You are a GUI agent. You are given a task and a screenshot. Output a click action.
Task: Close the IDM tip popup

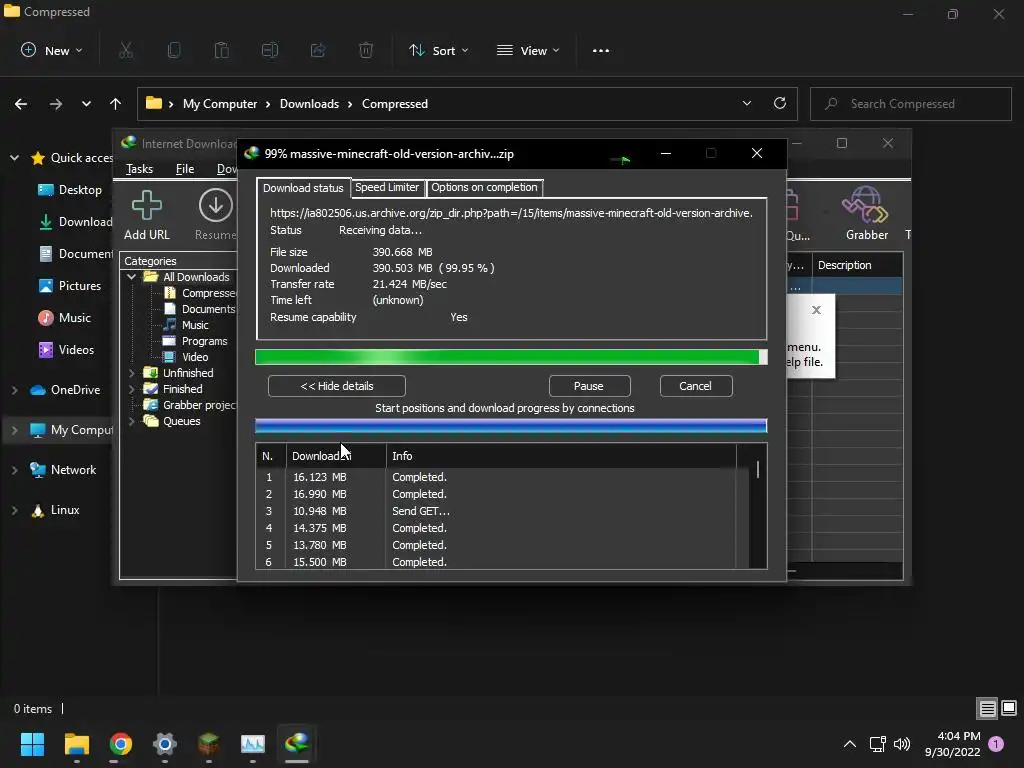[x=816, y=310]
